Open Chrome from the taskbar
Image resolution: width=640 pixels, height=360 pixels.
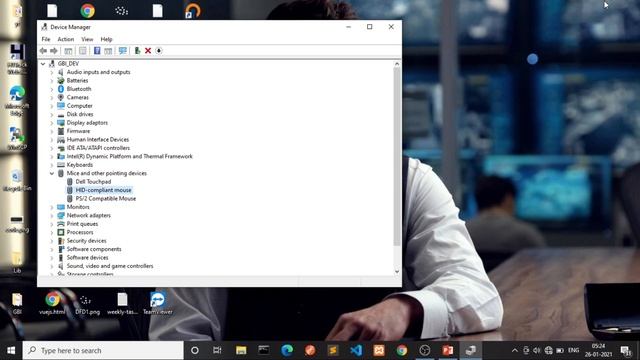(x=402, y=350)
